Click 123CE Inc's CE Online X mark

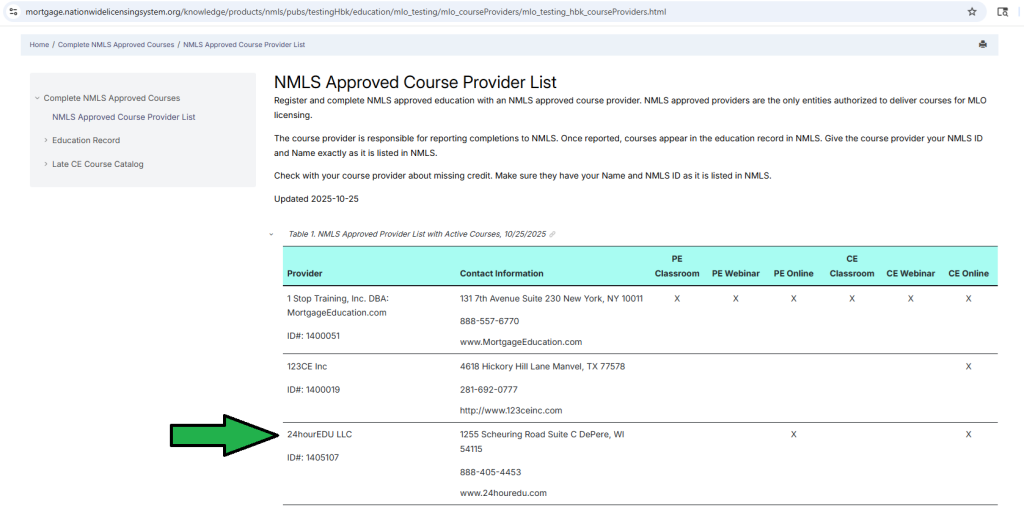968,367
